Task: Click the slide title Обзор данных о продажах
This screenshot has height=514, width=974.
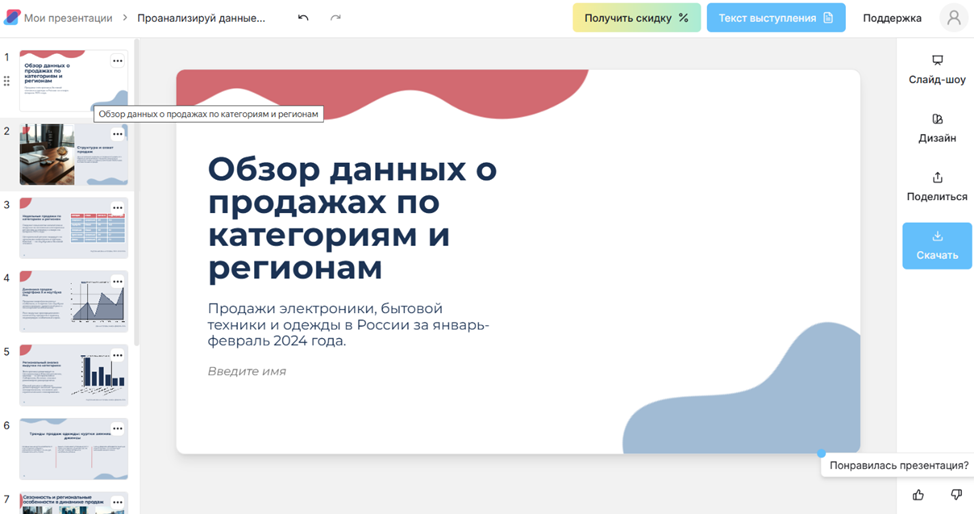Action: point(352,218)
